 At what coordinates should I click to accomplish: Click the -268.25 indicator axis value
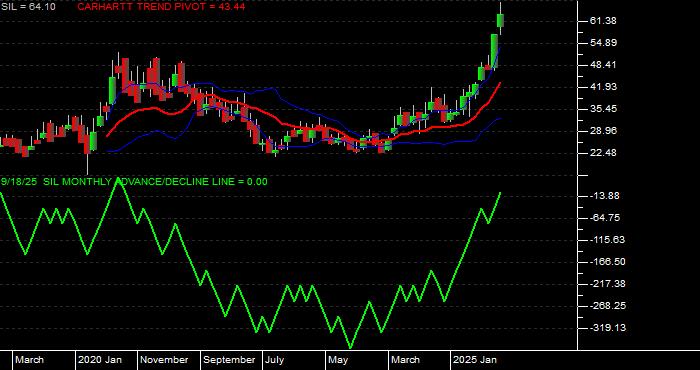pos(607,306)
